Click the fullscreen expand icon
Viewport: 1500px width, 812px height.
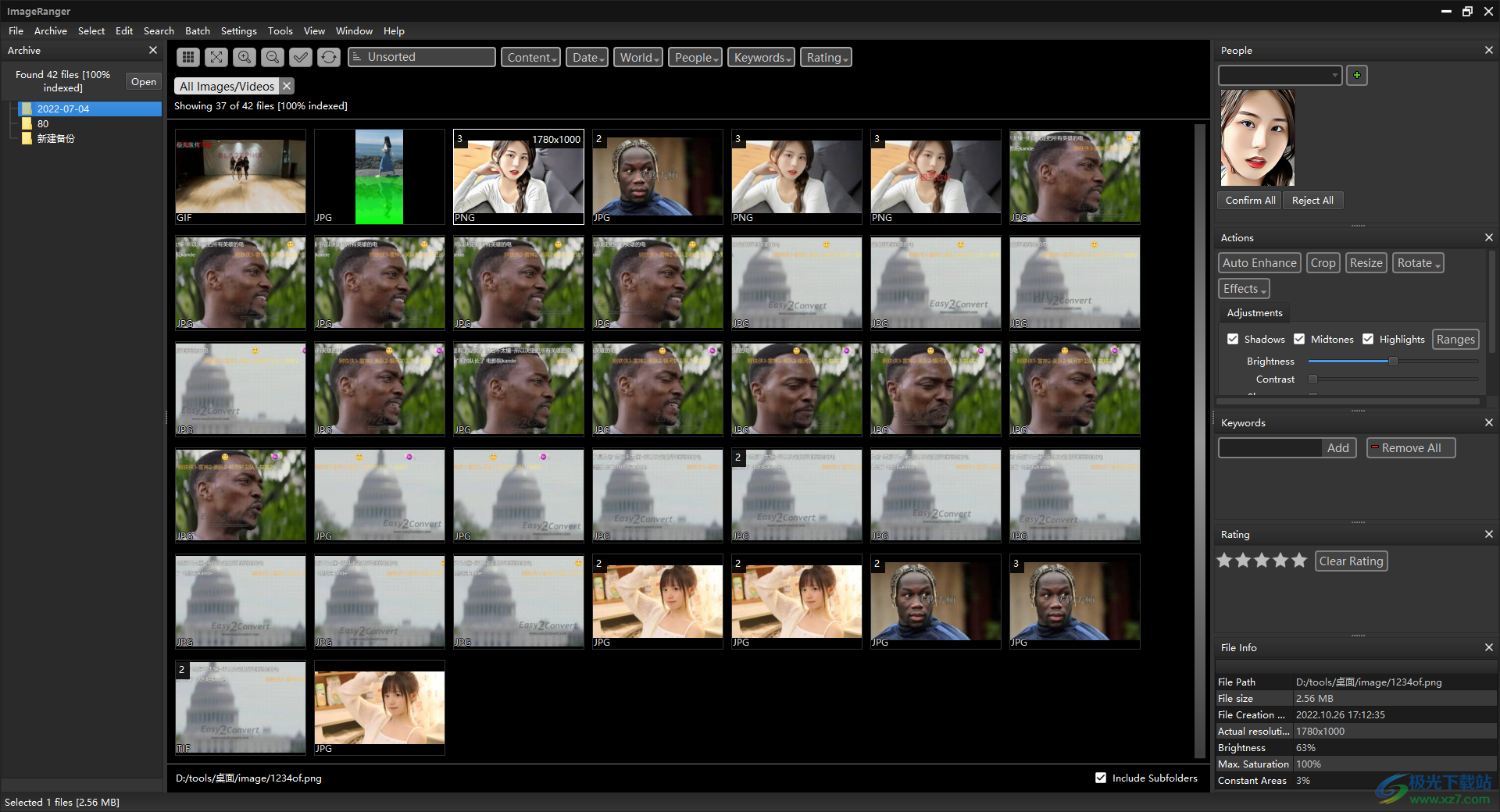click(216, 57)
